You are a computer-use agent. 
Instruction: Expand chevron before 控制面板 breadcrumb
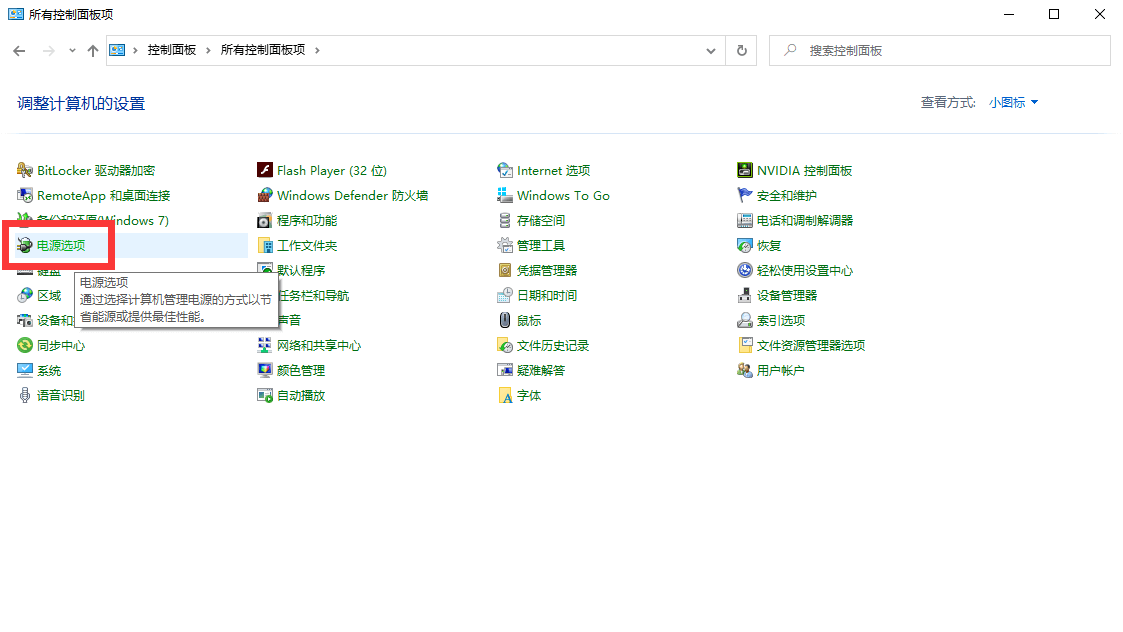(x=135, y=50)
